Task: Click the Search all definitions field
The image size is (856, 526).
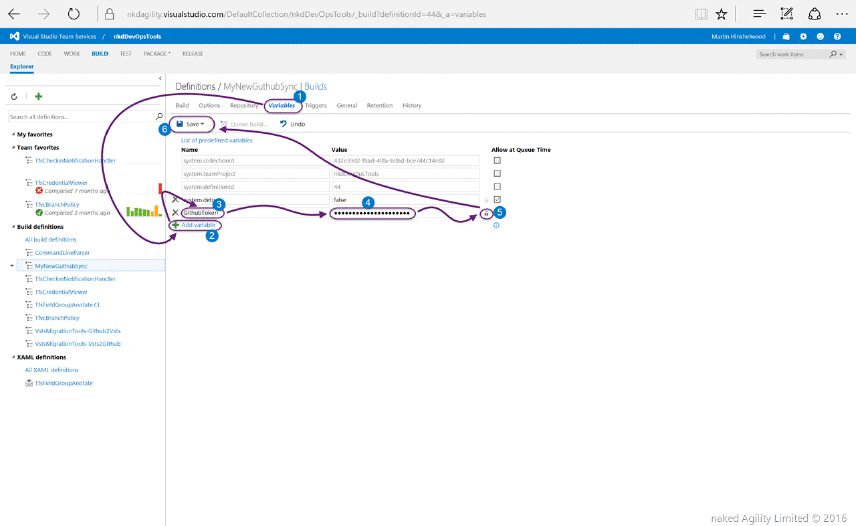Action: pos(82,117)
